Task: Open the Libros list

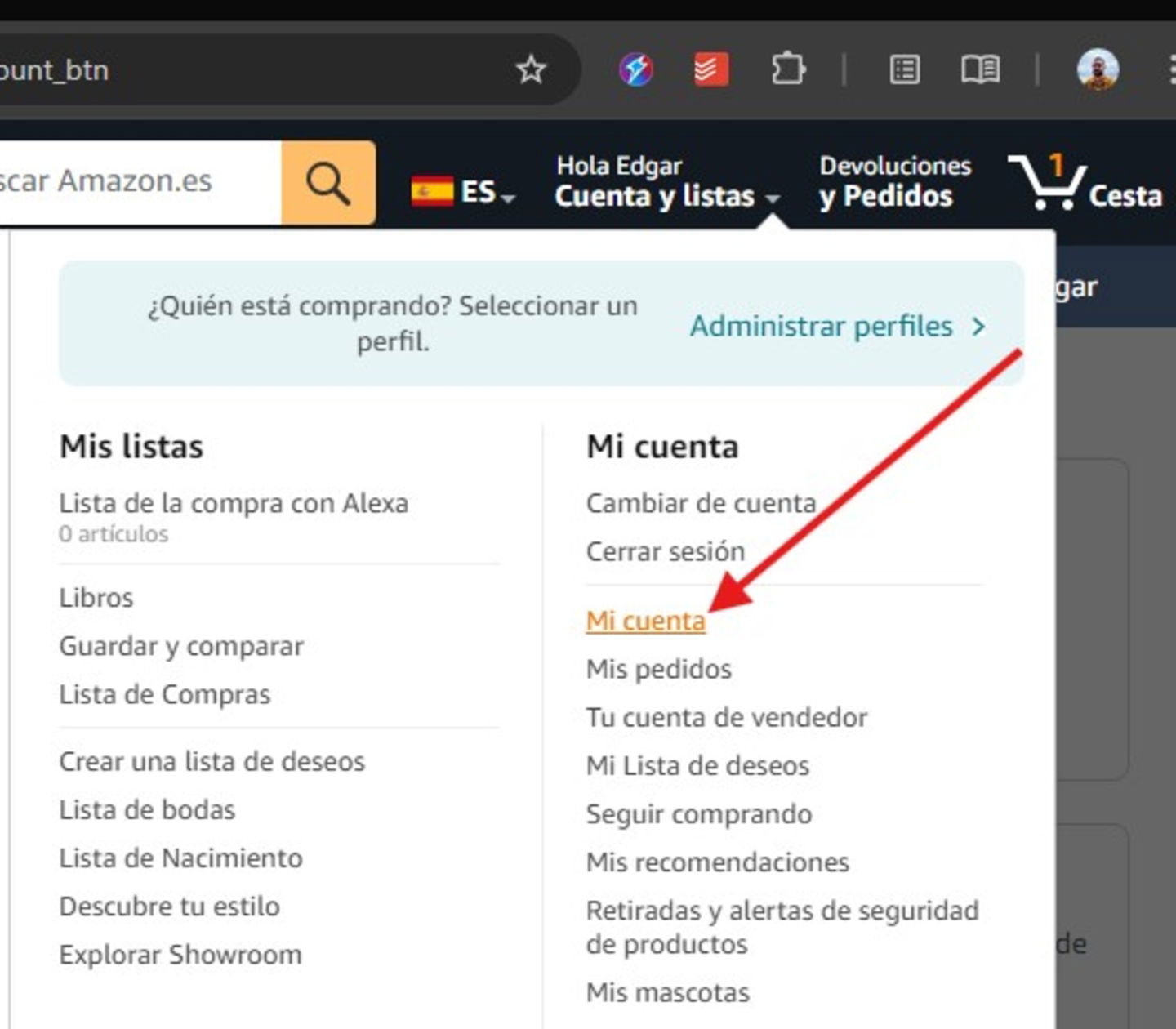Action: coord(96,598)
